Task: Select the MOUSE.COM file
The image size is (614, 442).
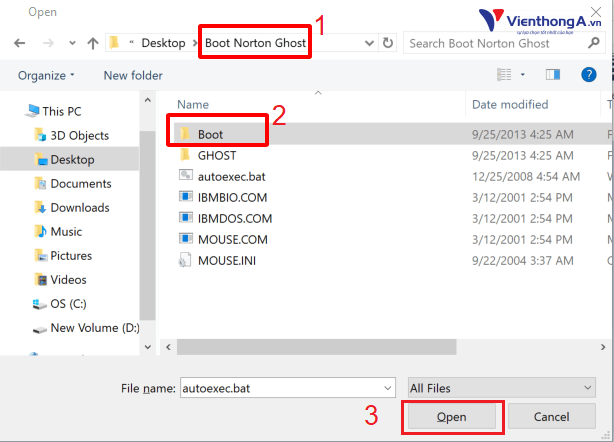Action: point(233,240)
